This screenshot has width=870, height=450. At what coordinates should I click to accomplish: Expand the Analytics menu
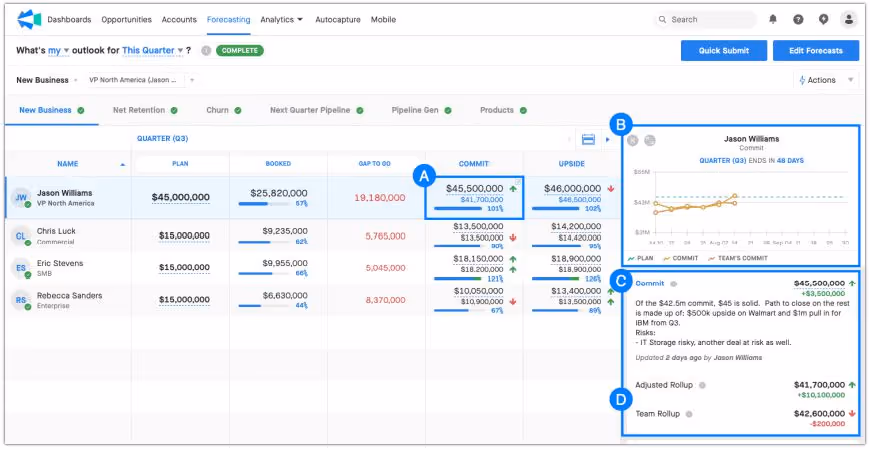click(x=282, y=19)
